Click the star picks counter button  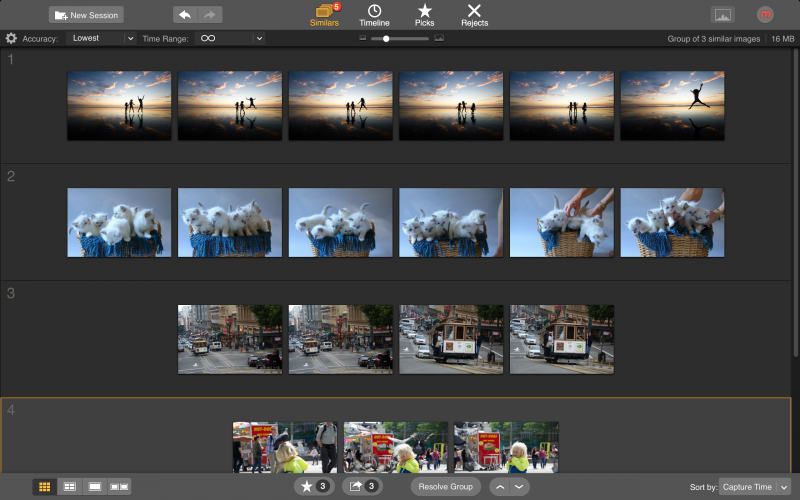[x=314, y=486]
